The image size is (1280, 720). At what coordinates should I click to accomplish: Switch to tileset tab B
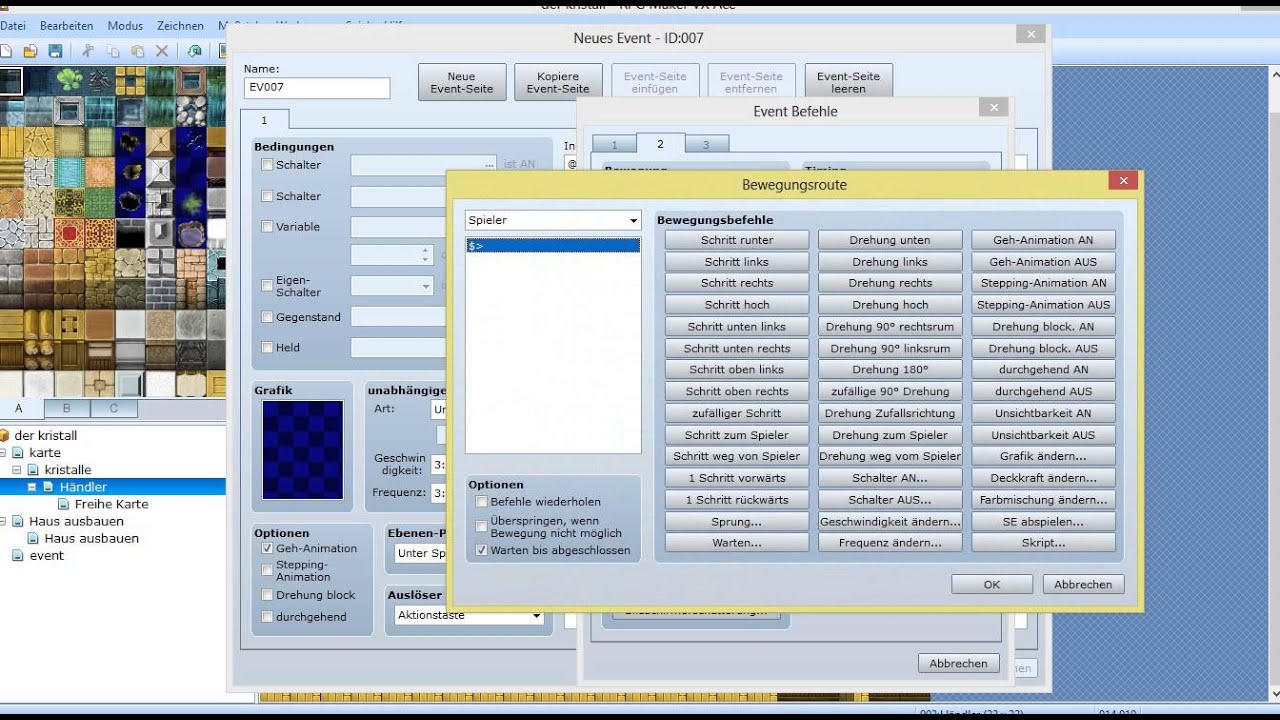(x=67, y=408)
